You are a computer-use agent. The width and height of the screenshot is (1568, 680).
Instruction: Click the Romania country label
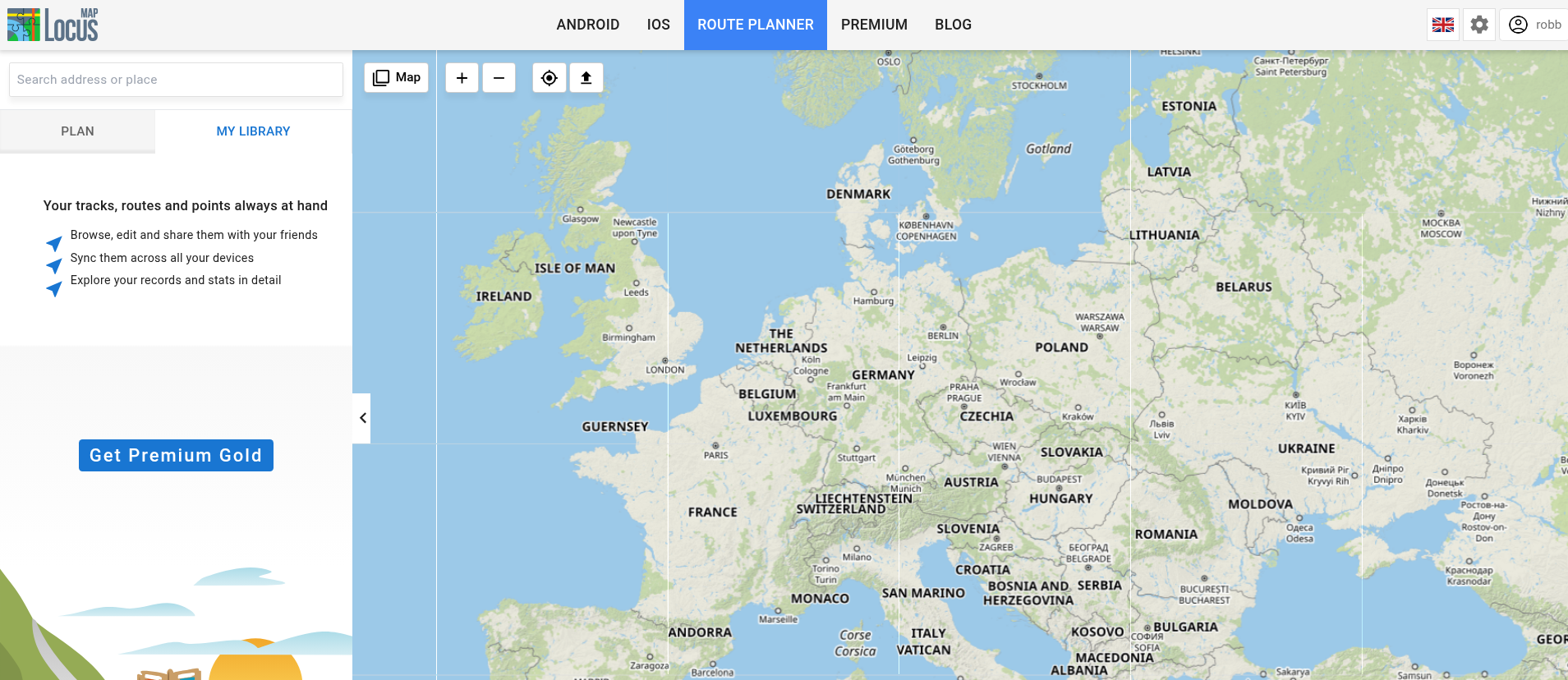1166,534
